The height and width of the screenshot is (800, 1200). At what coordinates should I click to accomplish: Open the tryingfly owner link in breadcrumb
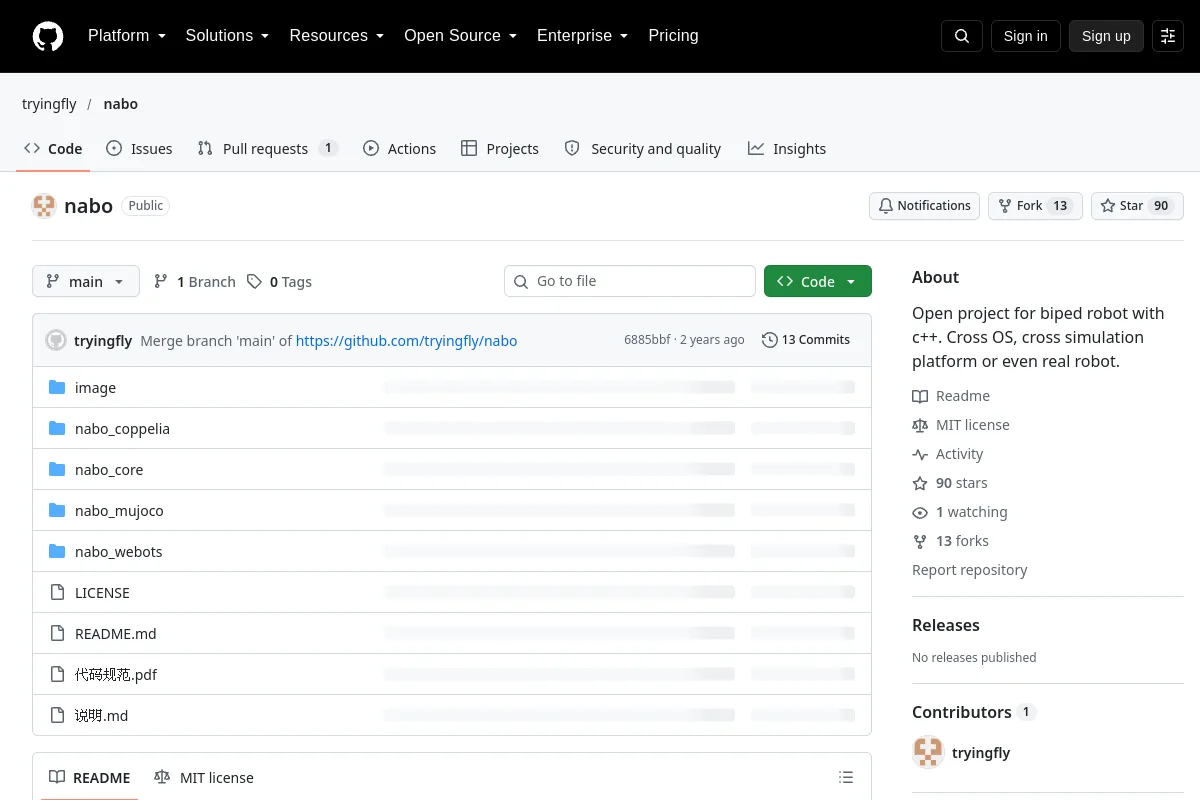tap(49, 104)
